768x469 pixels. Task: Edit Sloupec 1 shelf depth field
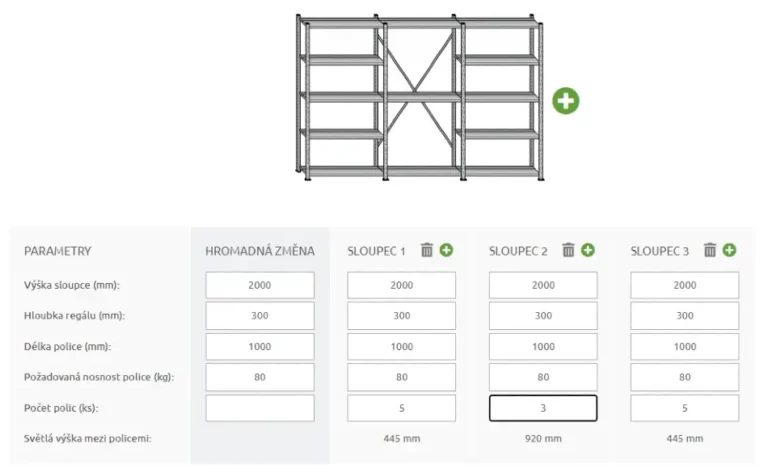click(401, 316)
